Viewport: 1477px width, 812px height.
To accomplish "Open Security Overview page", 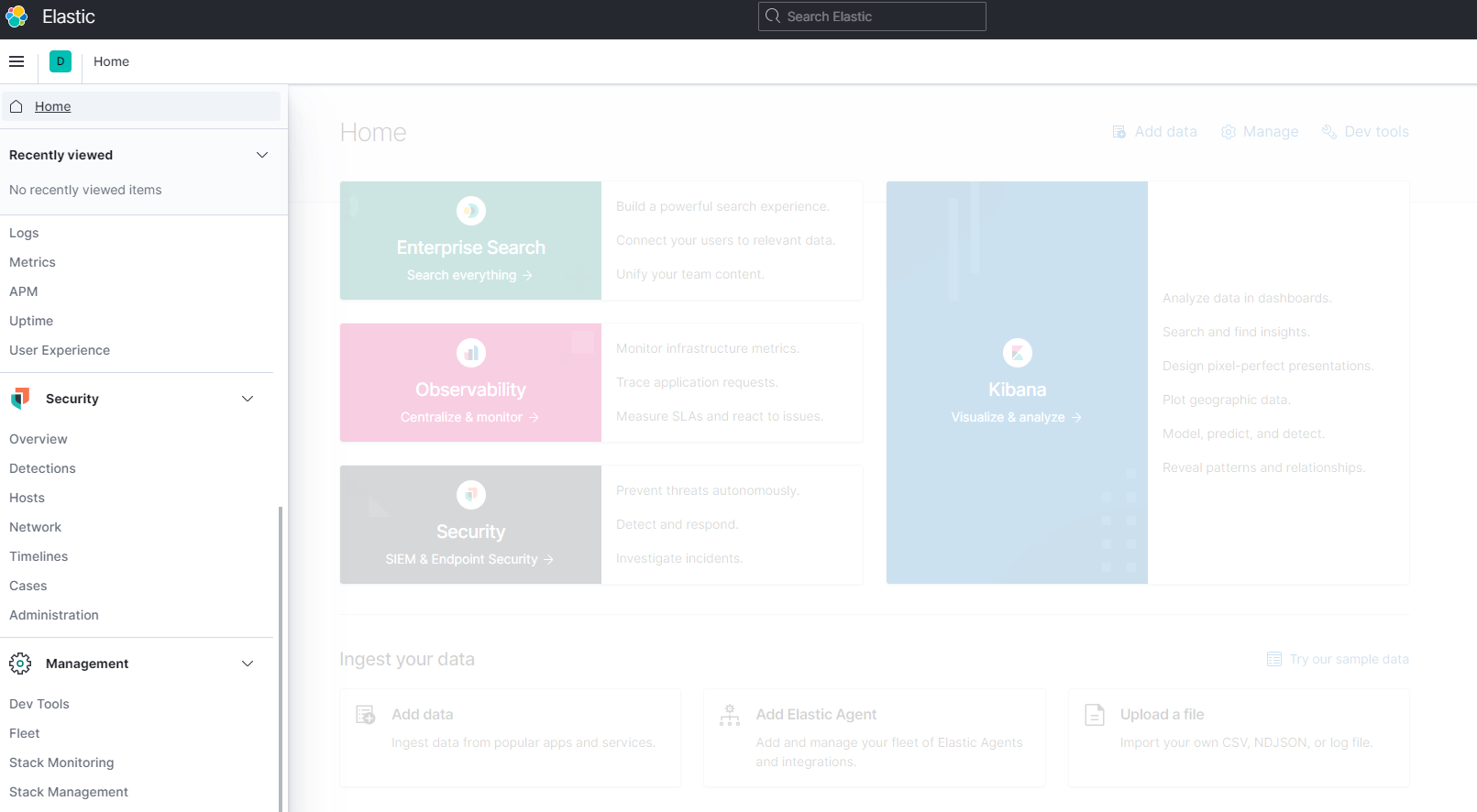I will click(39, 439).
